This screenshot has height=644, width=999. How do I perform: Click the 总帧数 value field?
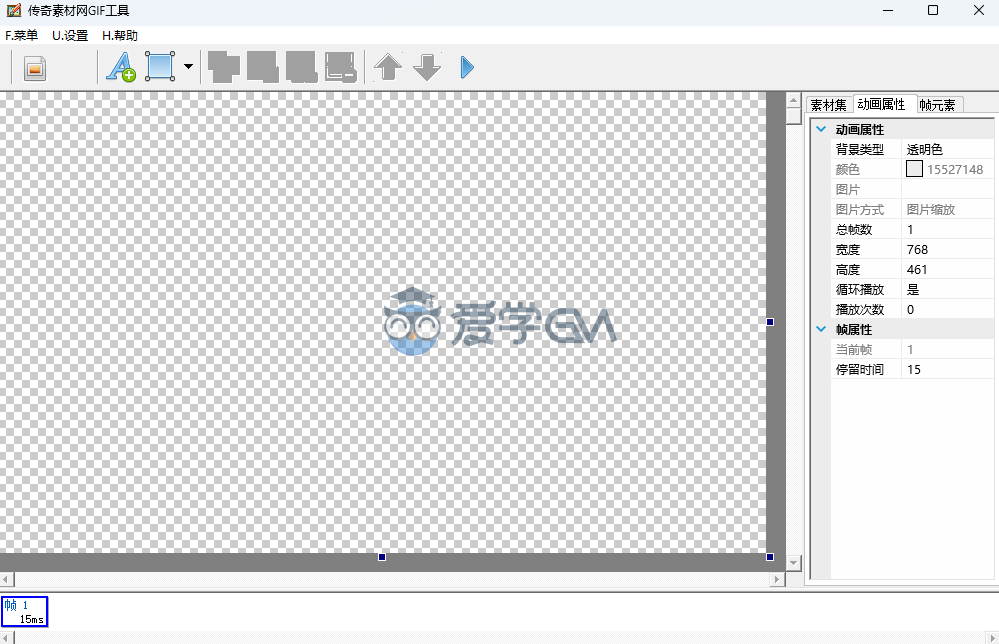click(947, 229)
